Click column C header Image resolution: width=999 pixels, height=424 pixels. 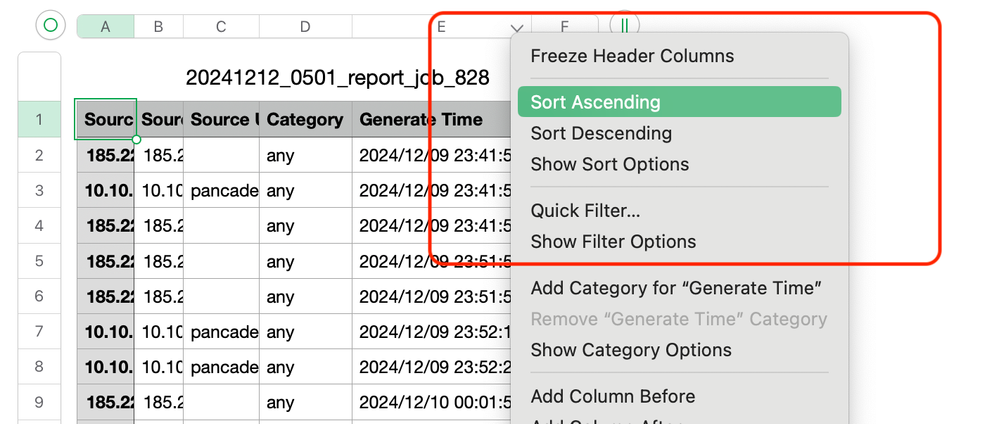220,27
